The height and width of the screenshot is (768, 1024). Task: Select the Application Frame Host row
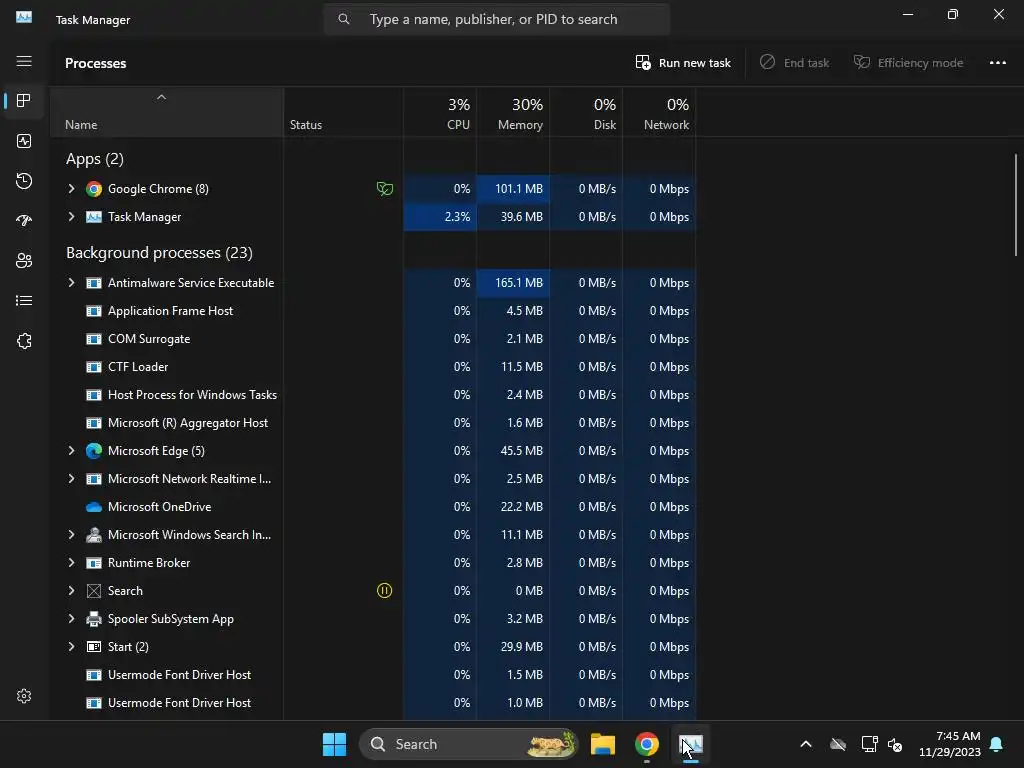pos(373,311)
